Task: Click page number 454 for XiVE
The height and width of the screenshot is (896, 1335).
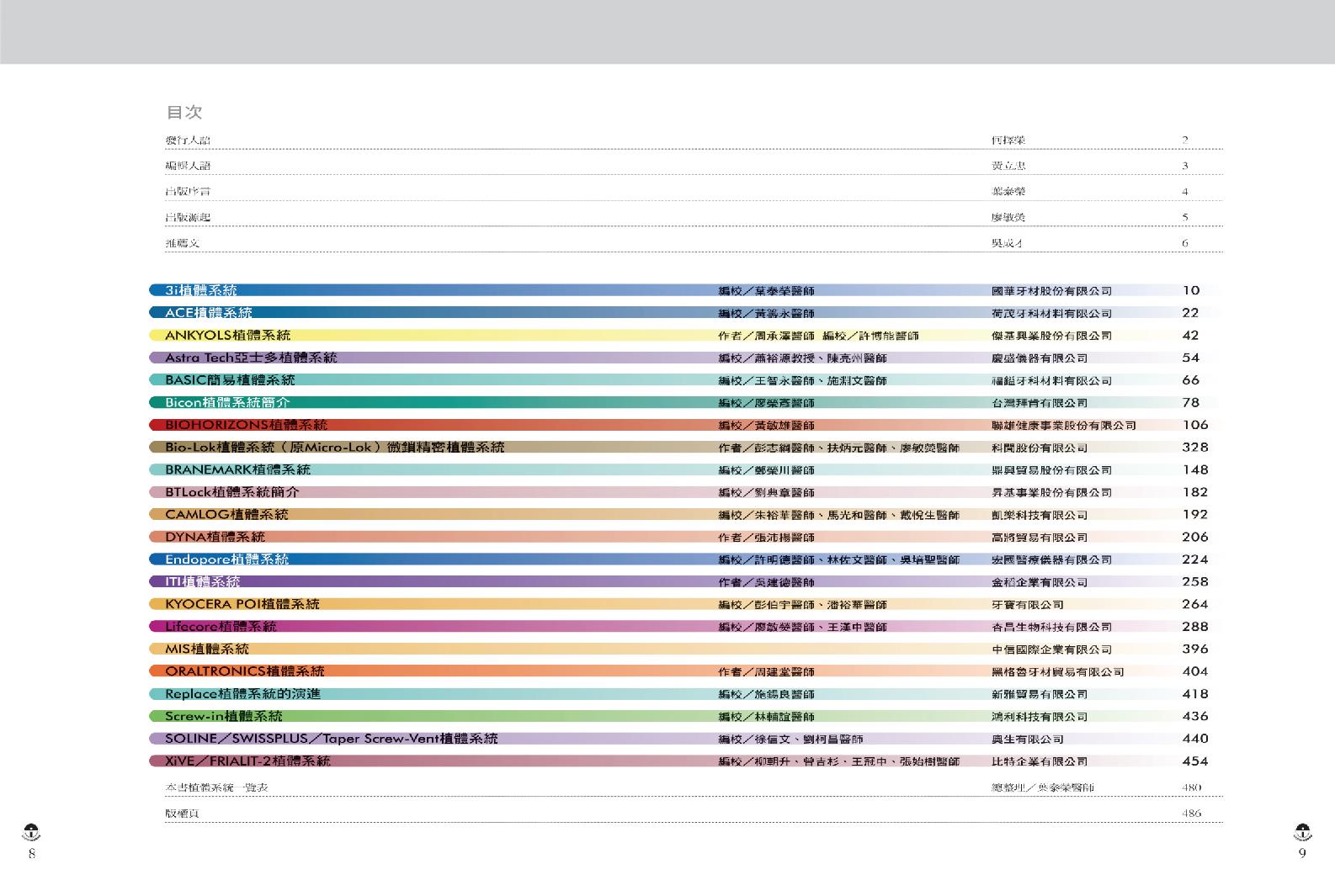Action: pyautogui.click(x=1194, y=761)
